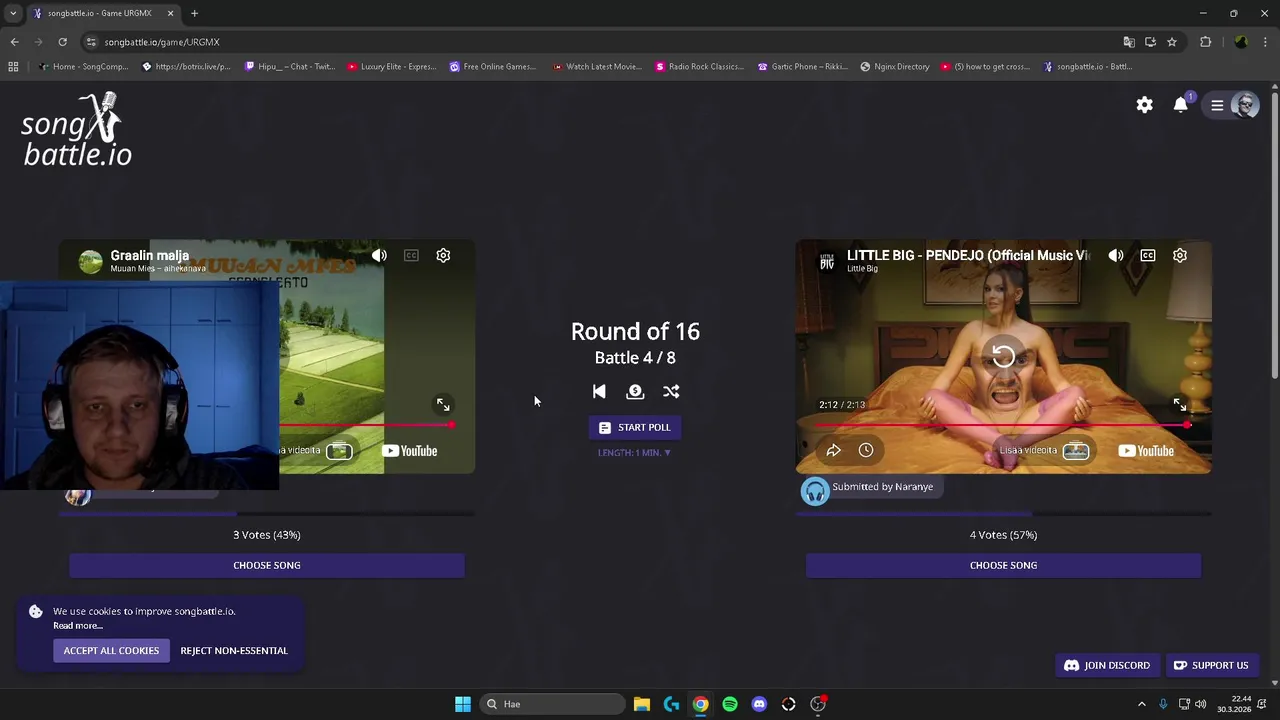This screenshot has width=1280, height=720.
Task: Toggle captions on the PENDEJO video
Action: click(x=1148, y=255)
